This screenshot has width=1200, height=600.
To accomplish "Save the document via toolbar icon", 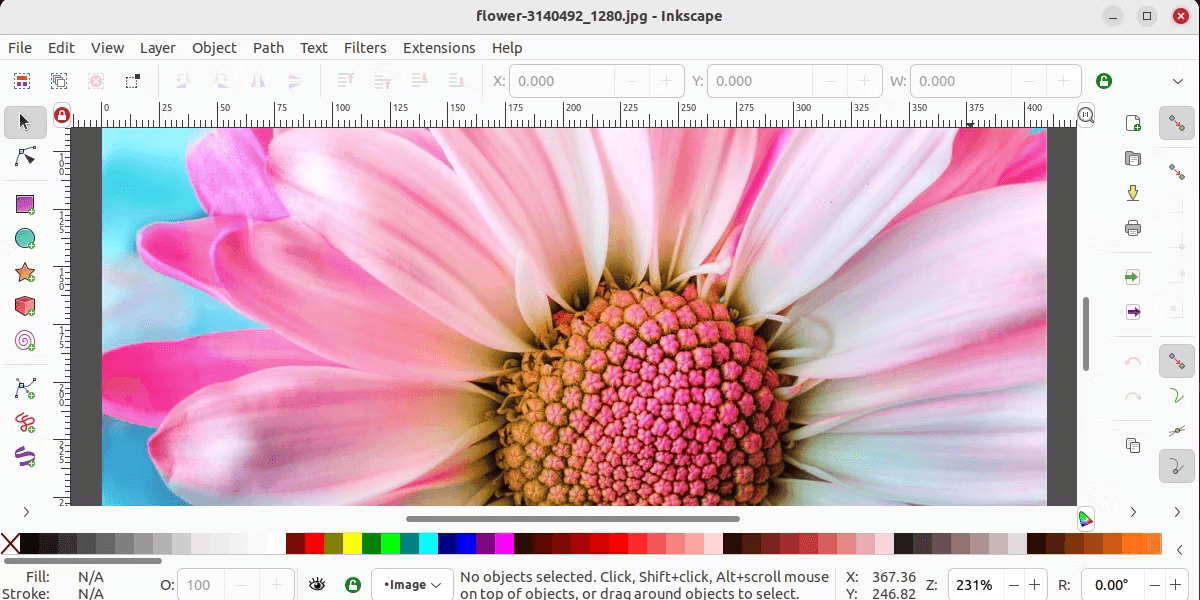I will point(1133,193).
